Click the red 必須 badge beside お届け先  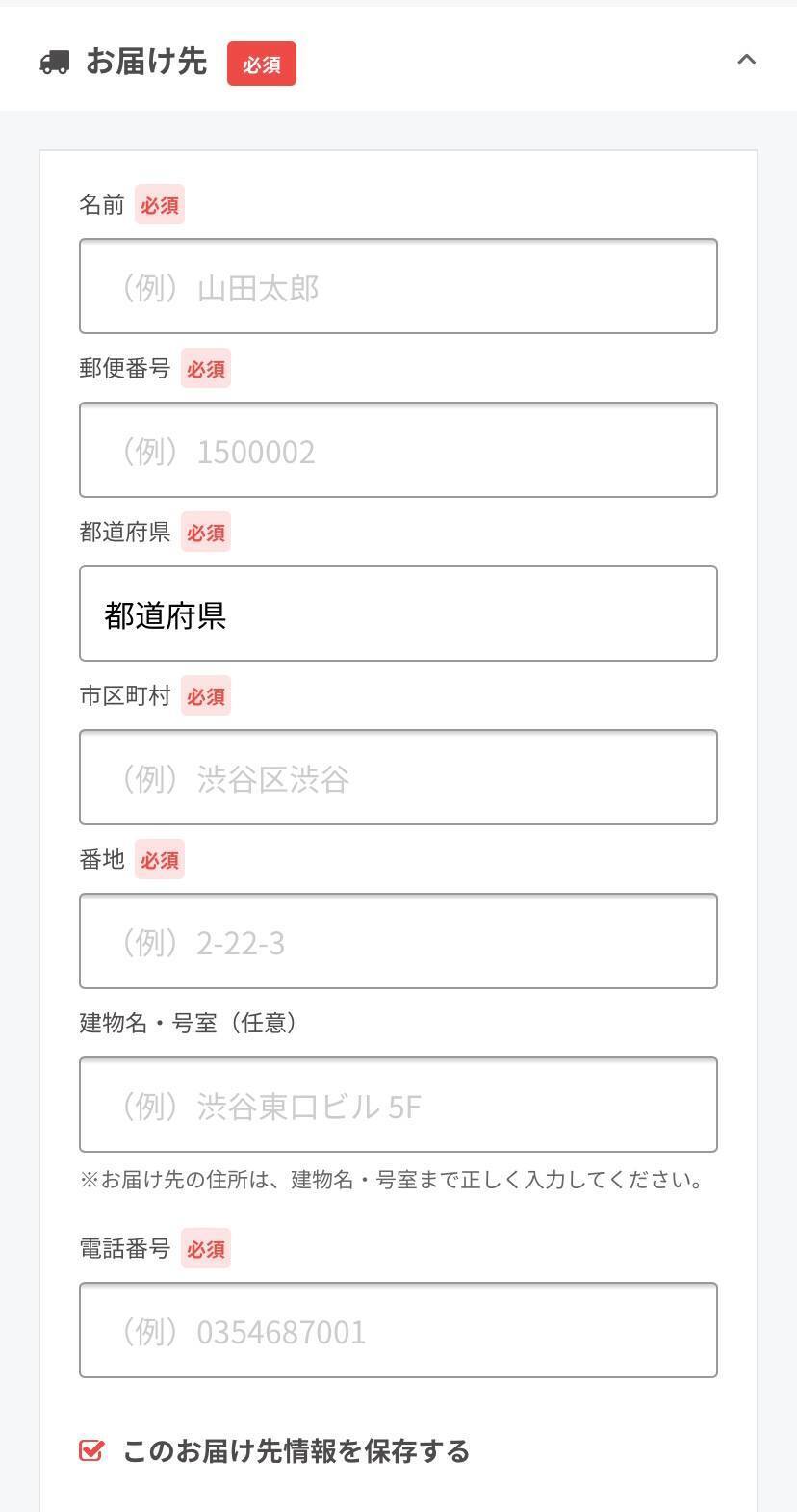pyautogui.click(x=261, y=65)
